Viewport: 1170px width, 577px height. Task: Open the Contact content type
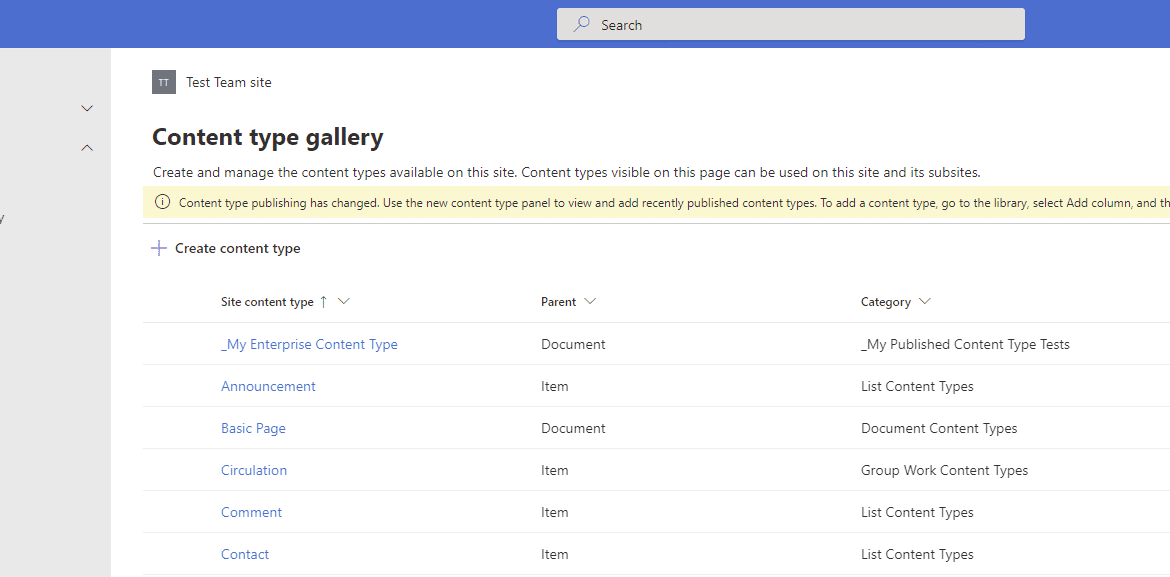245,554
